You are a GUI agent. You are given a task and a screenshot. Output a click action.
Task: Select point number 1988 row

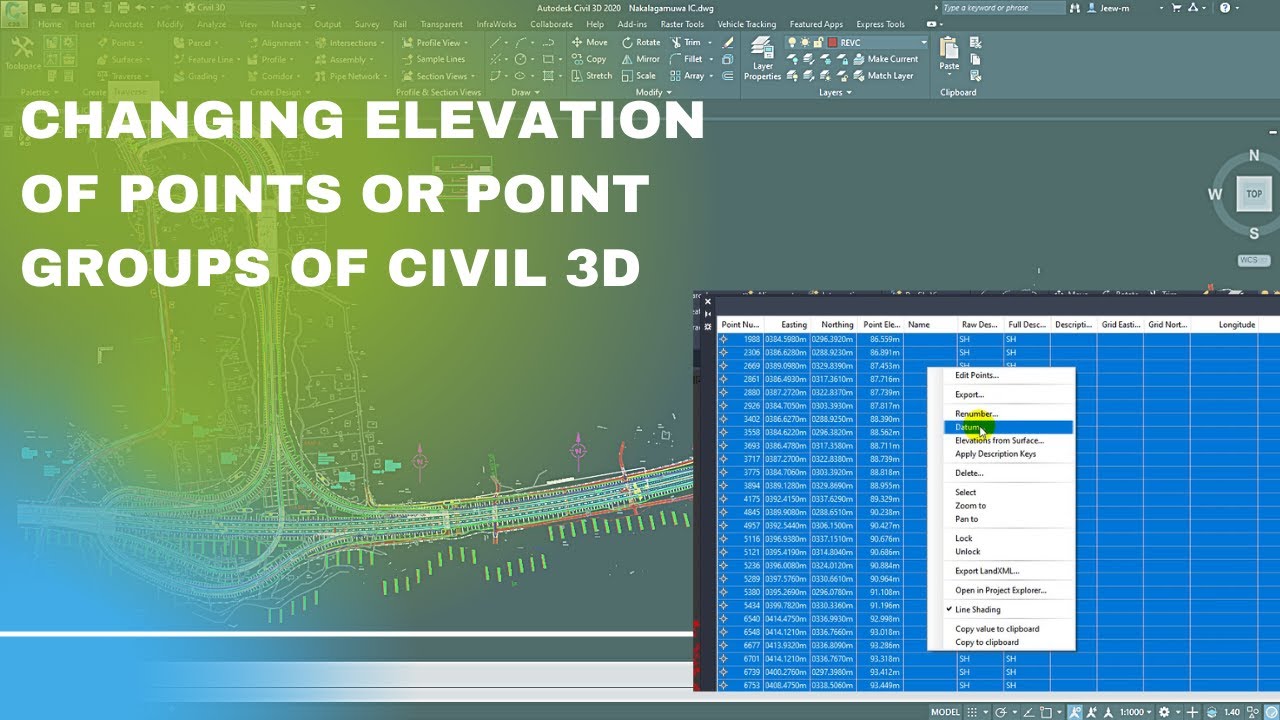click(x=998, y=340)
